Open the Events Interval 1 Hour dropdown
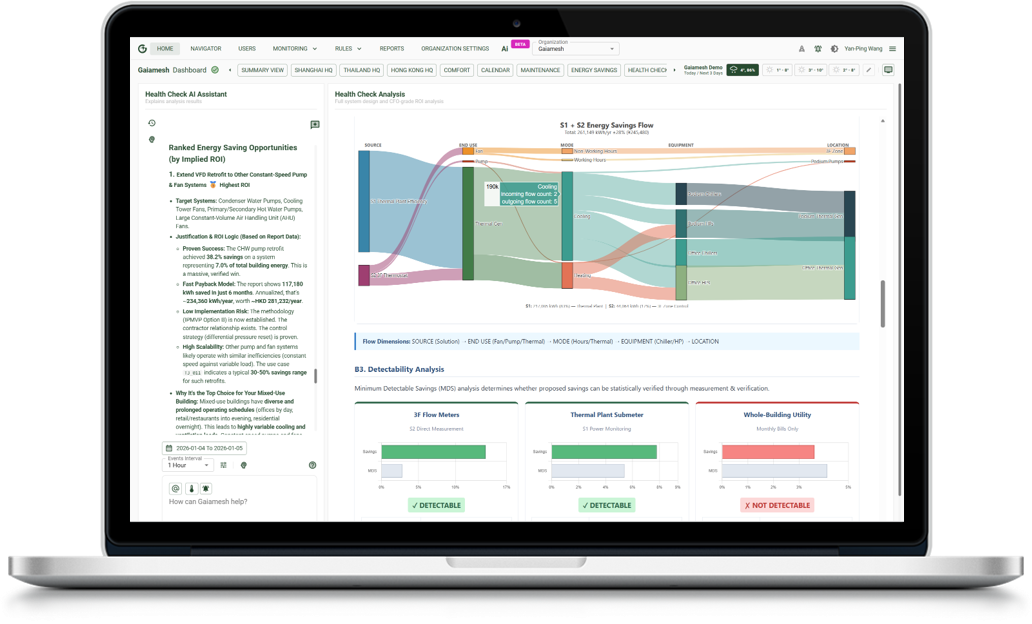The image size is (1032, 624). (188, 465)
